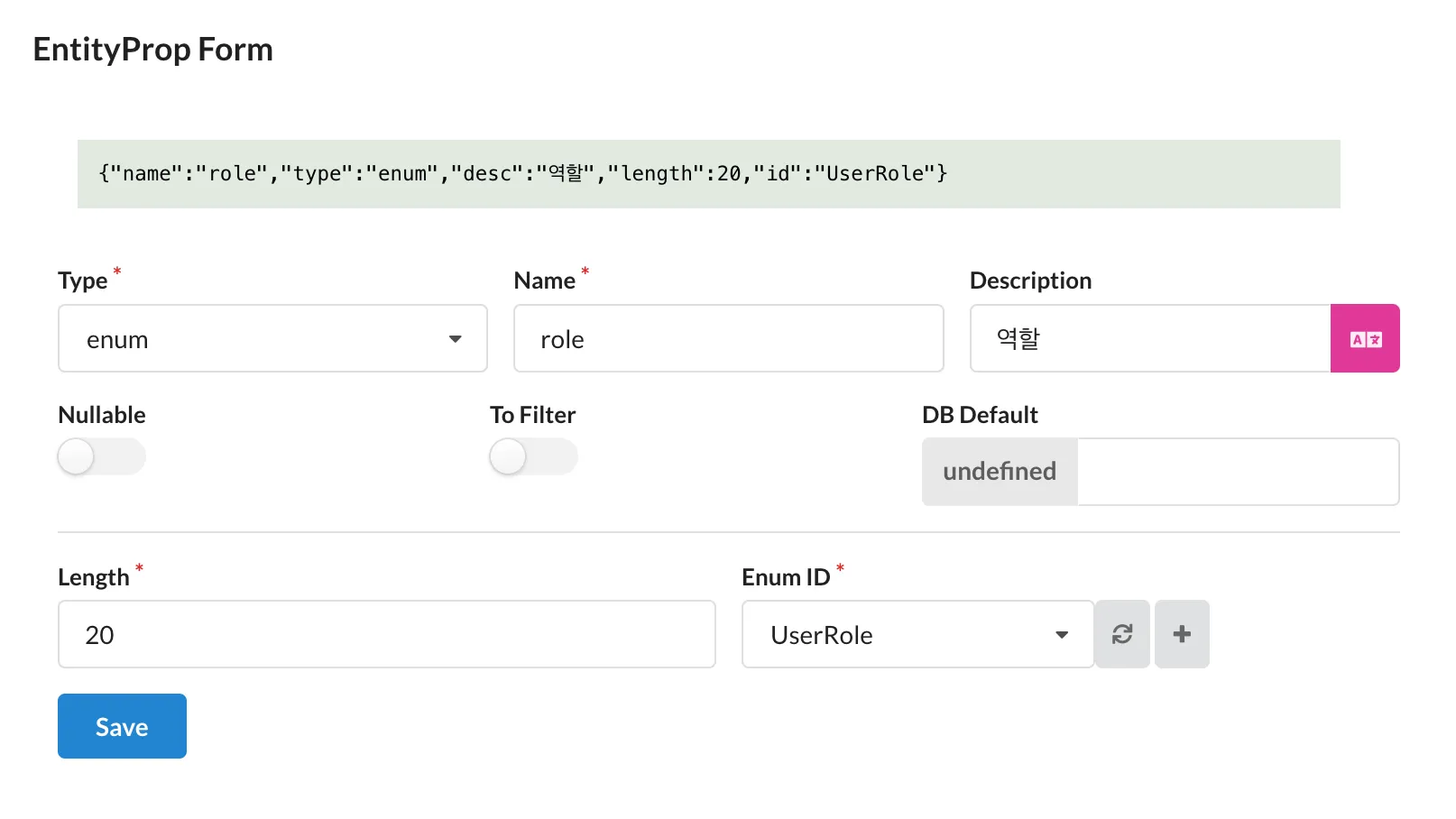Click into the Name field containing role
1456x819 pixels.
point(727,338)
